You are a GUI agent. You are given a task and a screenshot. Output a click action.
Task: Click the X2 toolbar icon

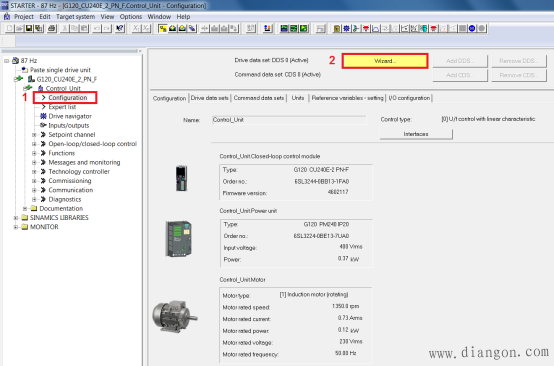pos(146,28)
